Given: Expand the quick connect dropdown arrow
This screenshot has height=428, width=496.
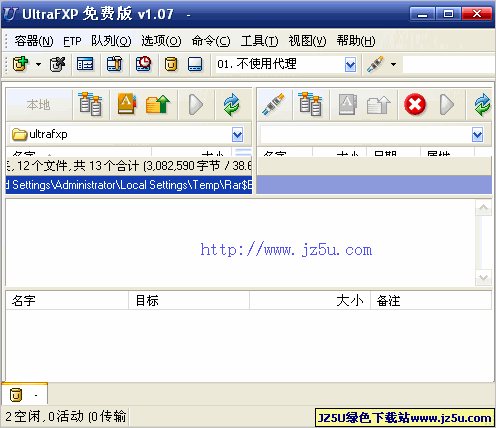Looking at the screenshot, I should click(394, 64).
